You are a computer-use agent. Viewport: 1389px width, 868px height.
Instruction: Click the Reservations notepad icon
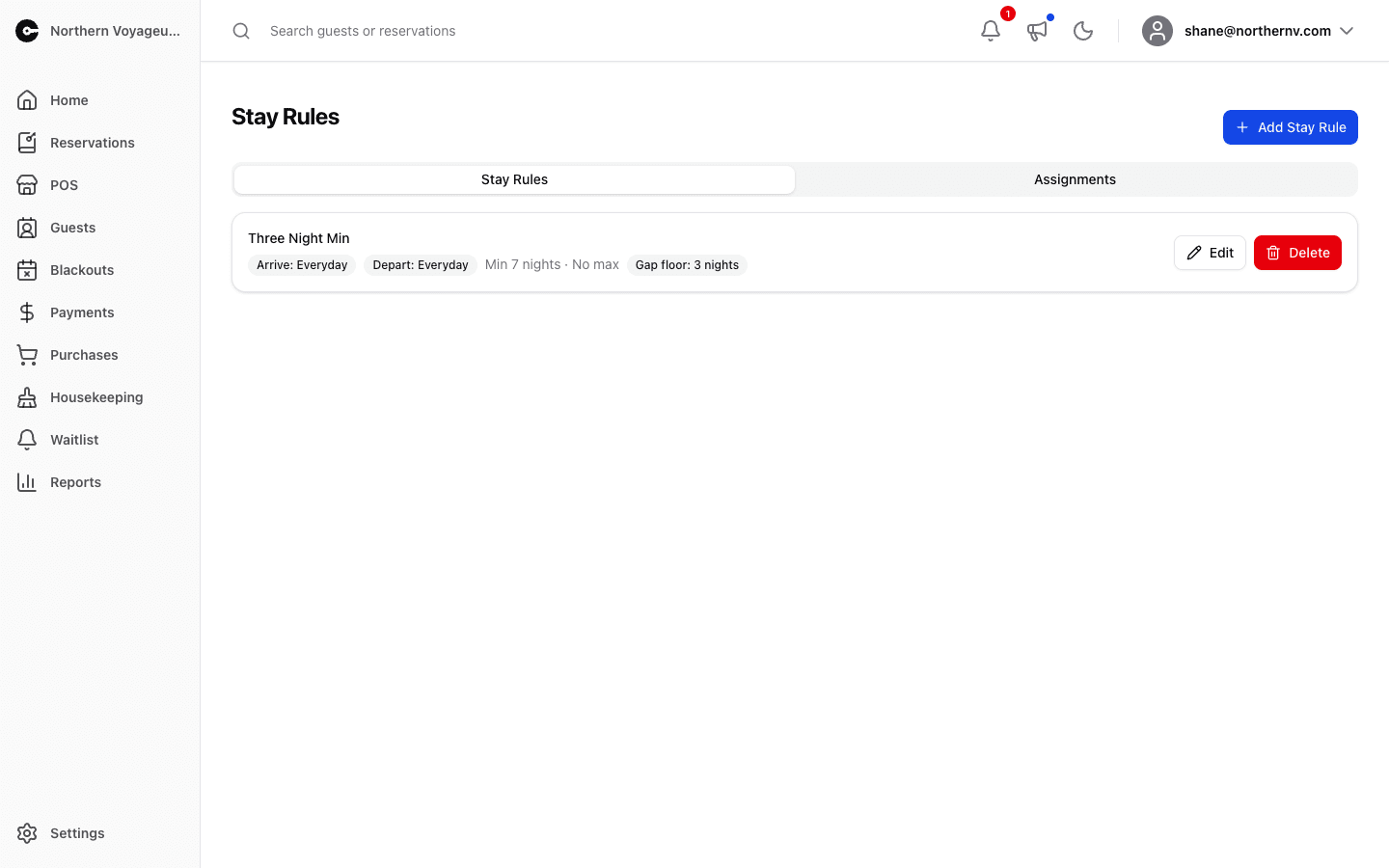pyautogui.click(x=27, y=143)
